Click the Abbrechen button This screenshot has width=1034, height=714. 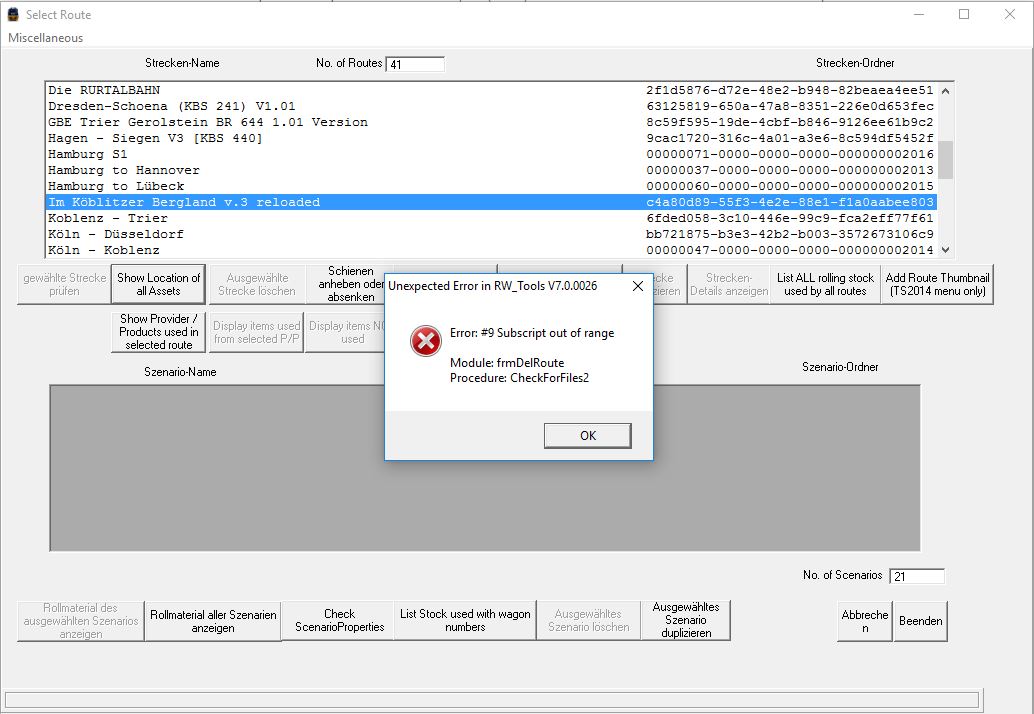865,620
